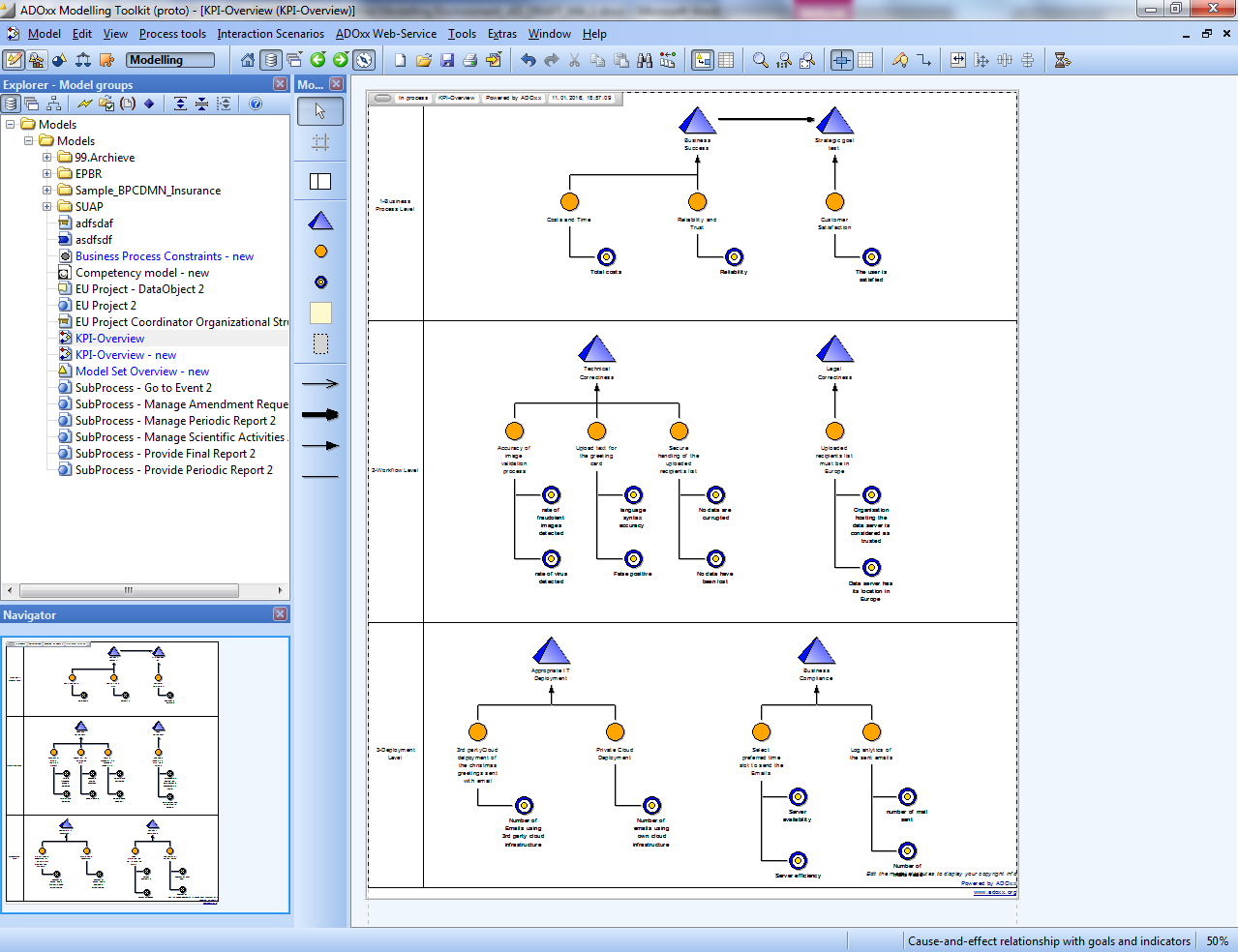
Task: Toggle the Modelling component pencil button
Action: pos(14,60)
